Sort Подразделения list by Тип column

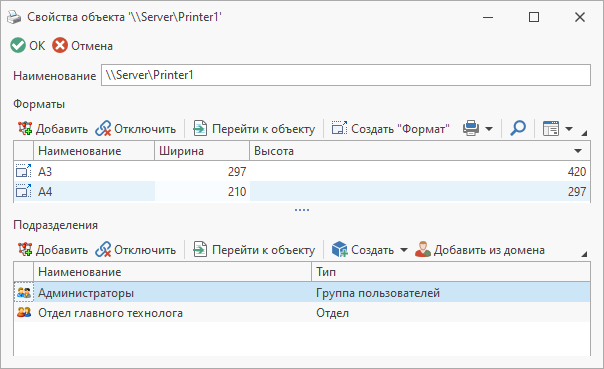(x=451, y=272)
